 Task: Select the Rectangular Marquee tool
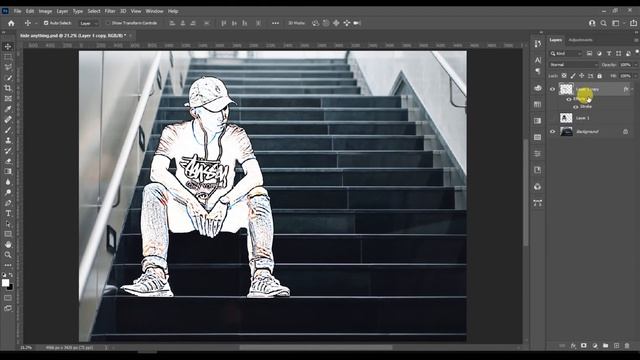tap(8, 57)
